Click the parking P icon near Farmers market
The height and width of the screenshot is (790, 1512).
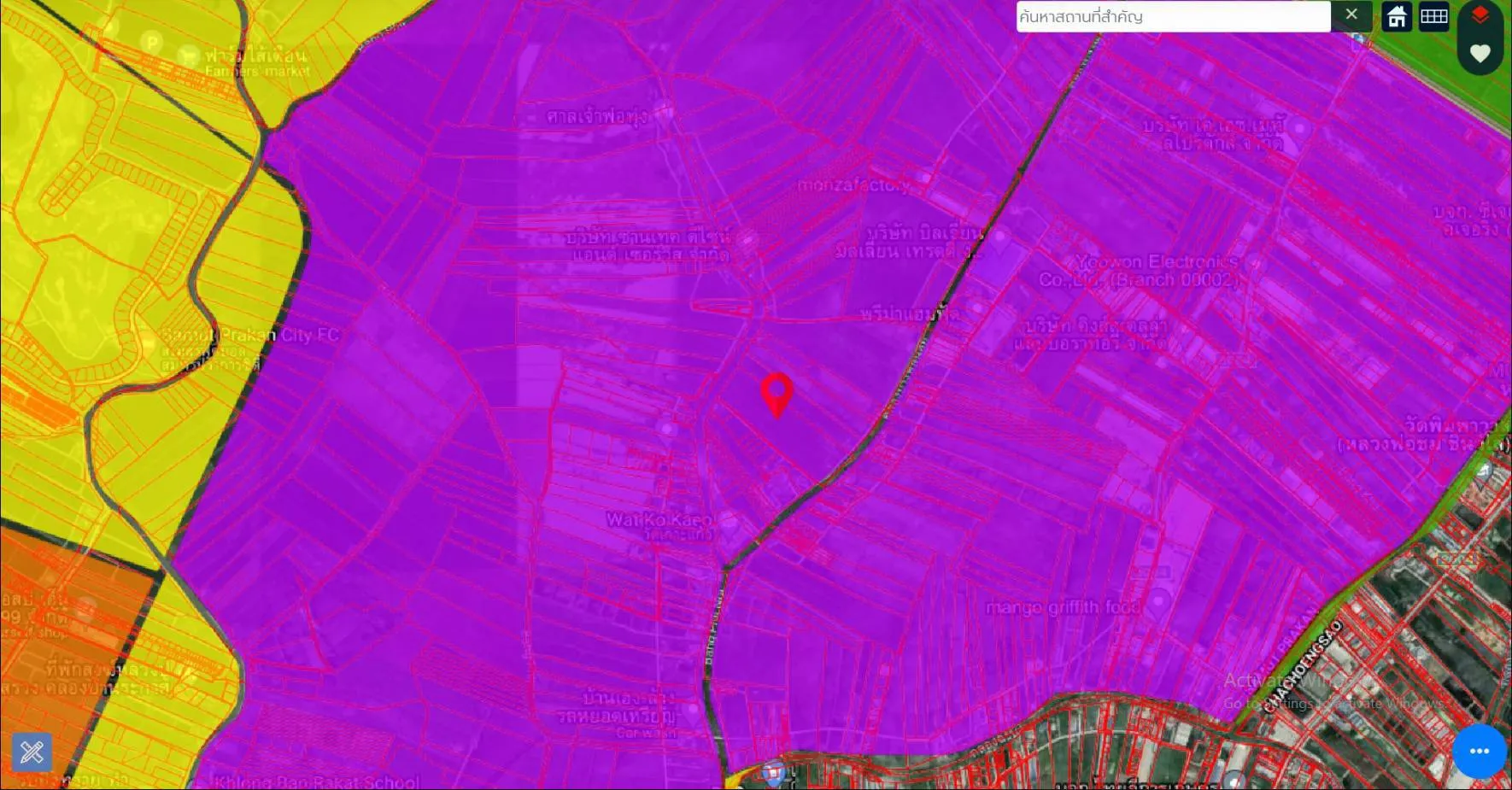[x=151, y=42]
